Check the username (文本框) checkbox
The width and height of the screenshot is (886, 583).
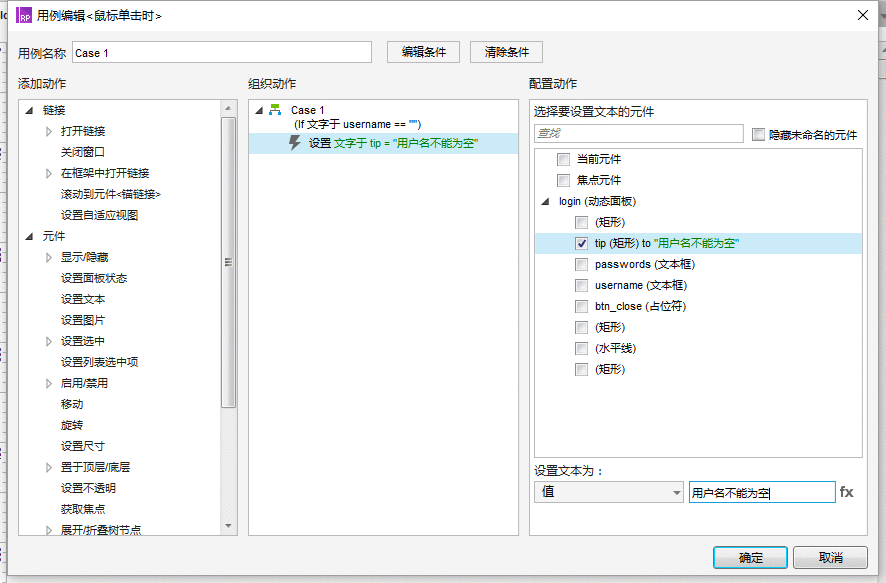(x=581, y=285)
